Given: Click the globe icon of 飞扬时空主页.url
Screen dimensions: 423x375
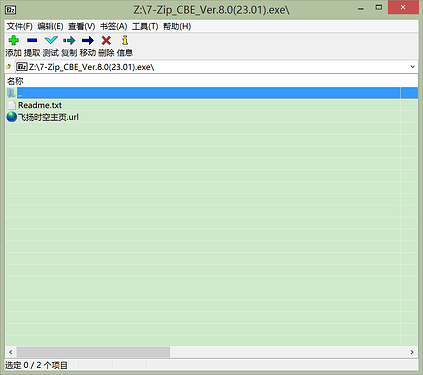Looking at the screenshot, I should 12,117.
